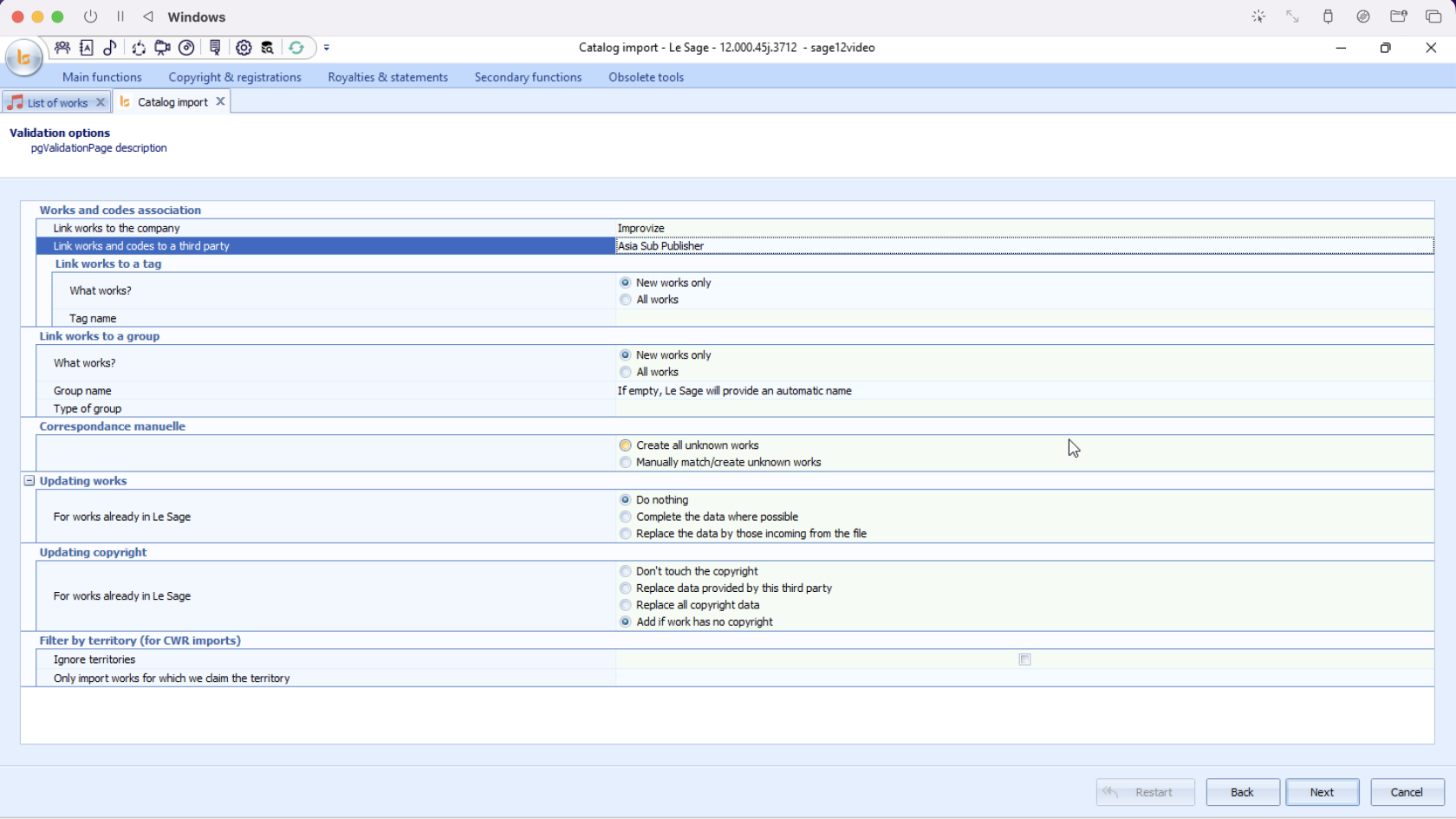Open the Royalties & statements ribbon tab

388,77
